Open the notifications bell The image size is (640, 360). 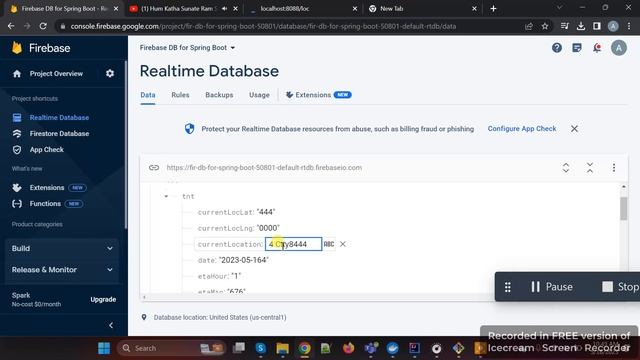(597, 48)
